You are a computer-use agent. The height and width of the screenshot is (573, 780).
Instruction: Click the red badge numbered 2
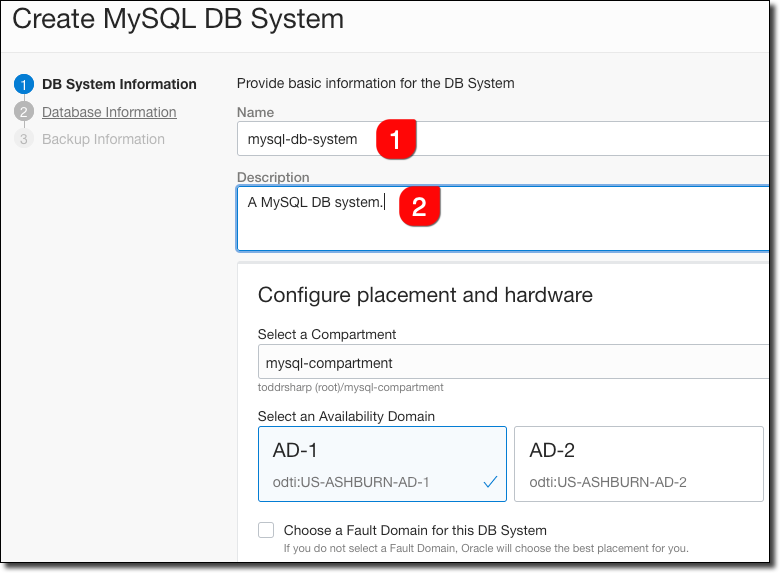coord(420,206)
